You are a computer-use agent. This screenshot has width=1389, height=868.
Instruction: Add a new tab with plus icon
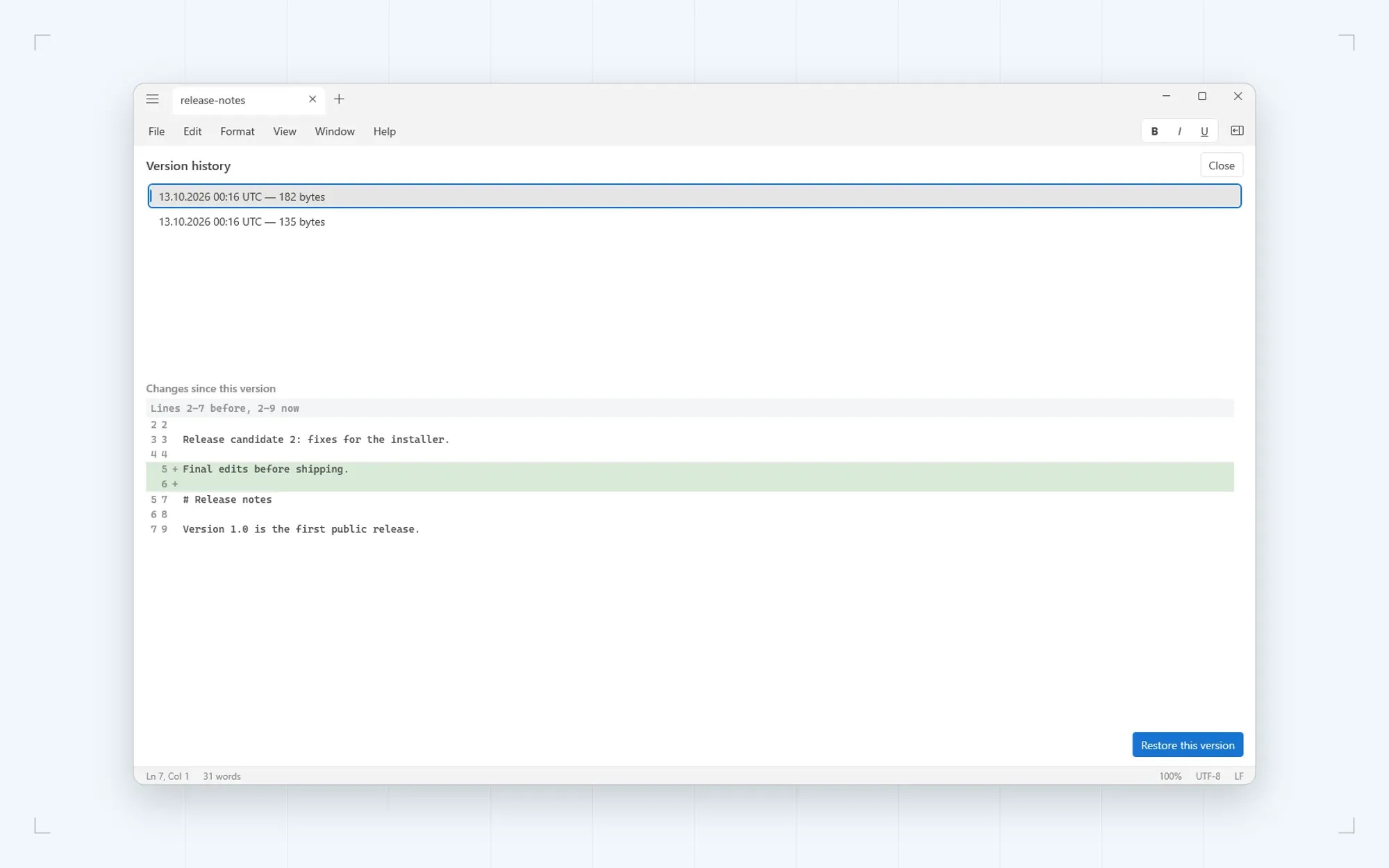[x=339, y=99]
